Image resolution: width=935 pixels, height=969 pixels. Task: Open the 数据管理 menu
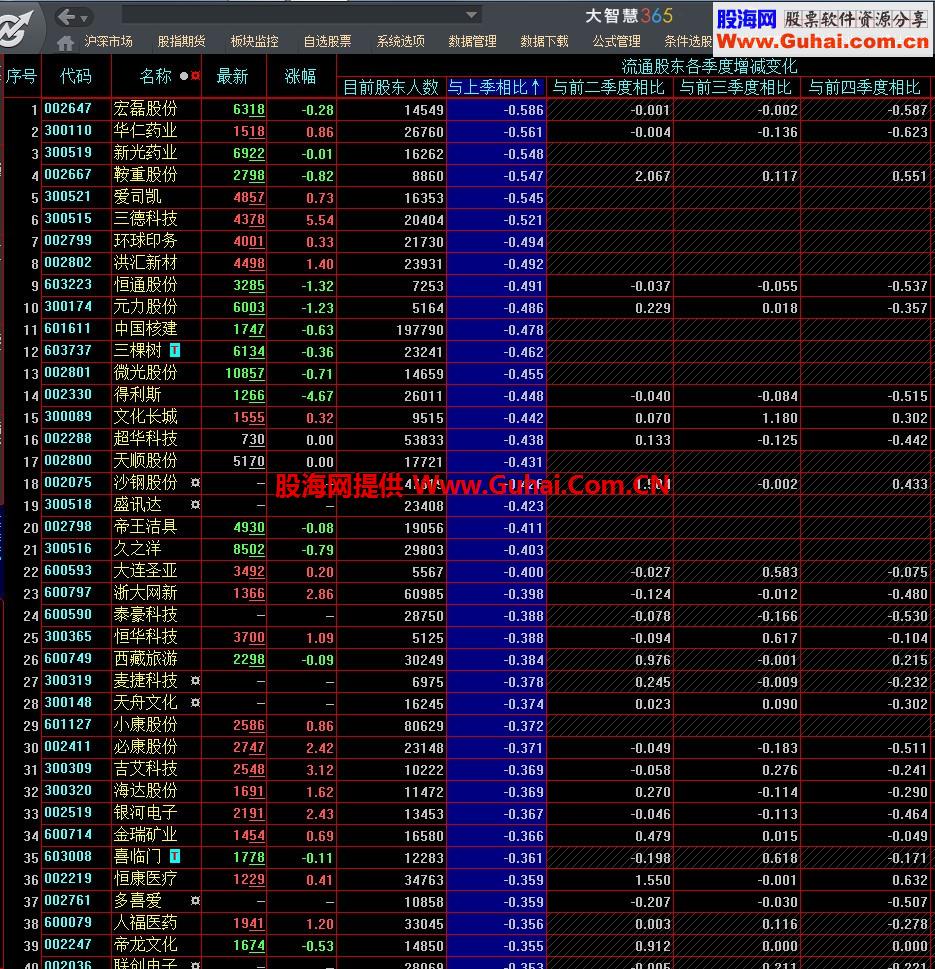472,41
